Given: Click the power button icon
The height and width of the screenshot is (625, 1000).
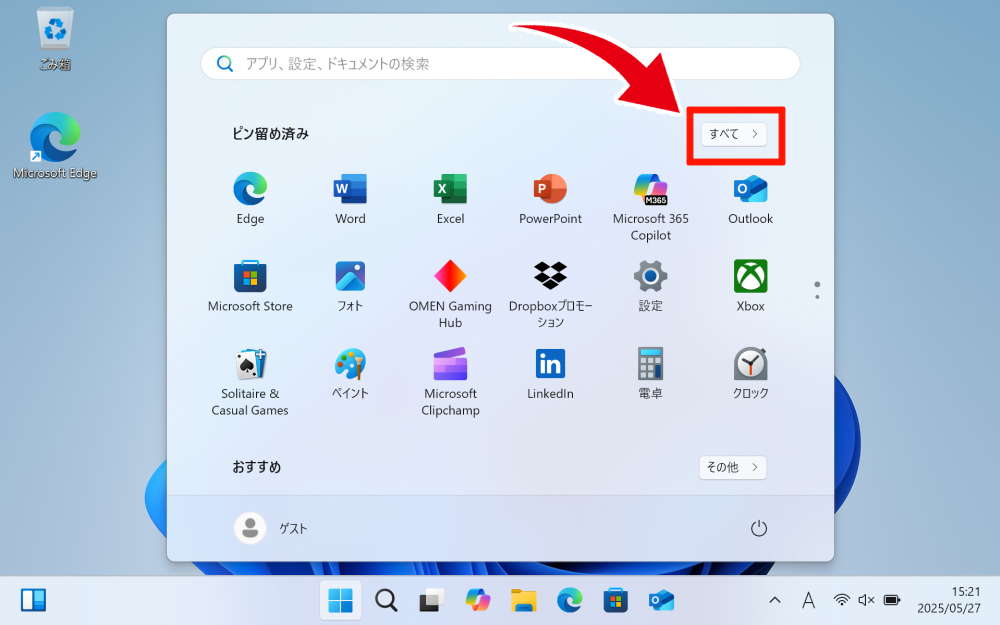Looking at the screenshot, I should coord(758,528).
